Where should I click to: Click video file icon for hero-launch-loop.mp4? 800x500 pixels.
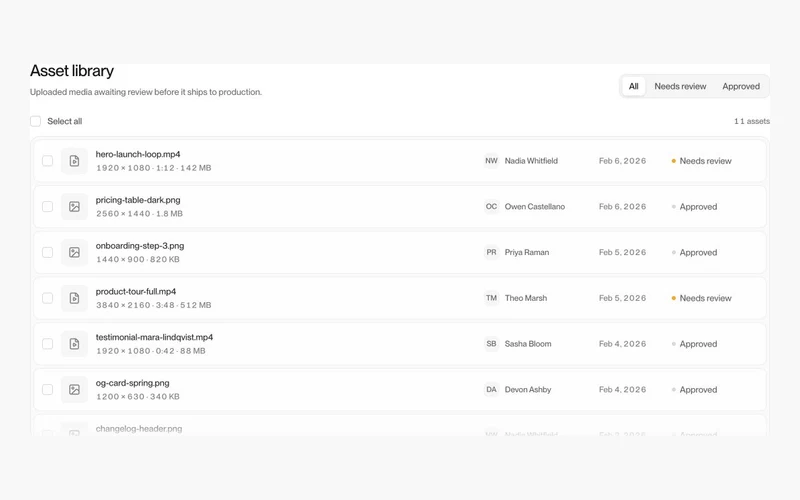[74, 161]
